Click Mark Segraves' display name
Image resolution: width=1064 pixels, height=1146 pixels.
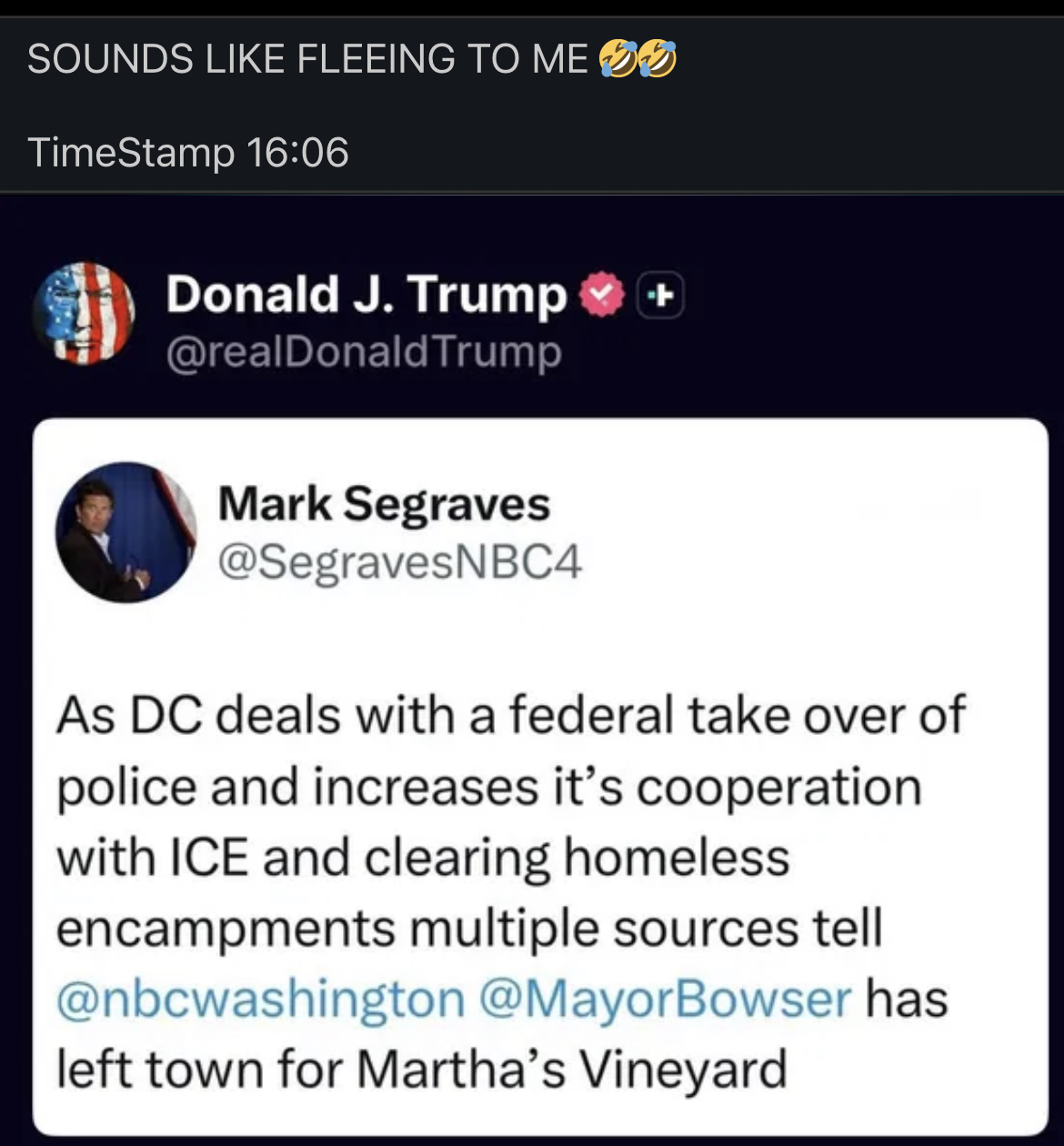pos(384,501)
